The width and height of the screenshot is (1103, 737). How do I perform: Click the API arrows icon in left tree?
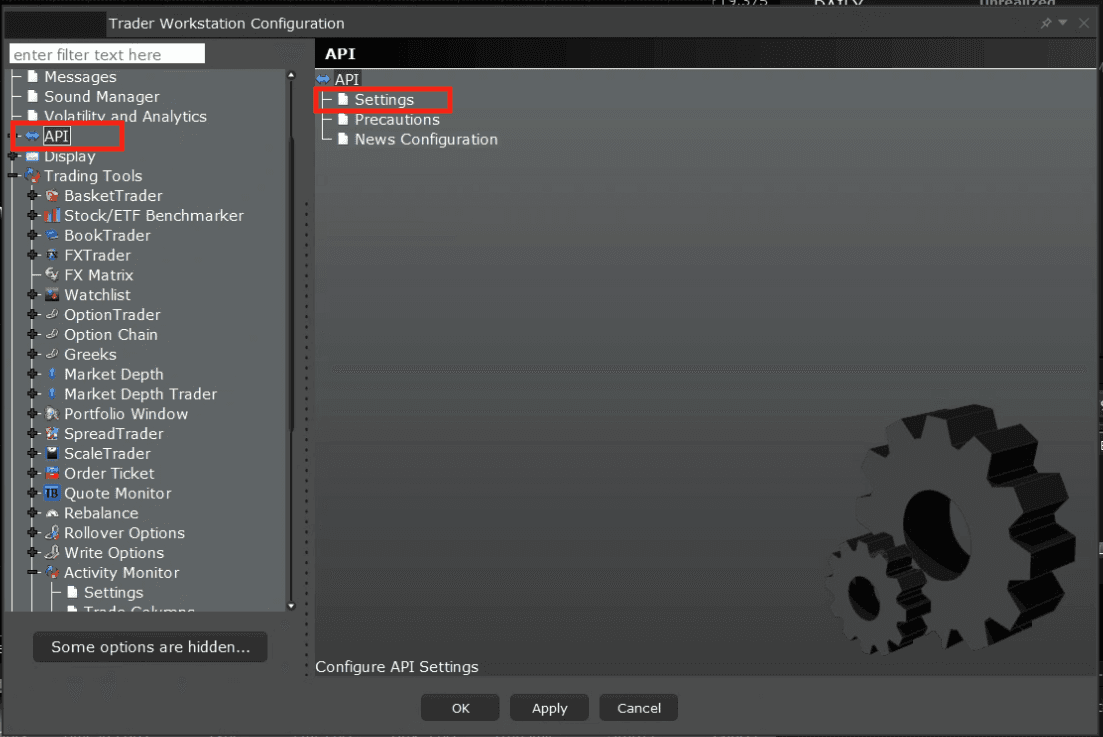pyautogui.click(x=32, y=136)
